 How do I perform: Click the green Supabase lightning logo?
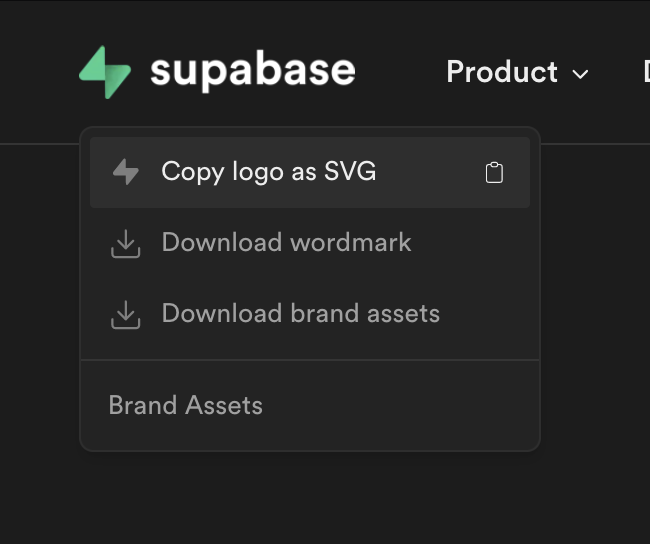click(105, 72)
